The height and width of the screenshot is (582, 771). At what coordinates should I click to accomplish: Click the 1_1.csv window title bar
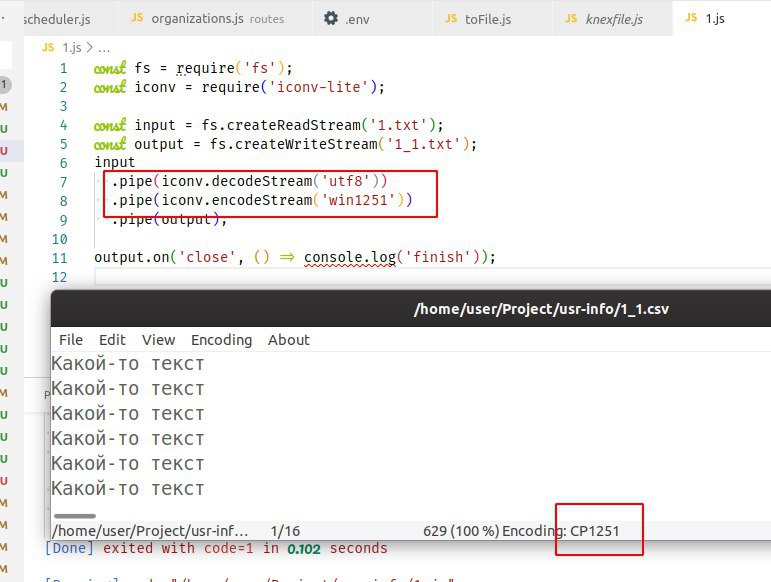click(411, 309)
